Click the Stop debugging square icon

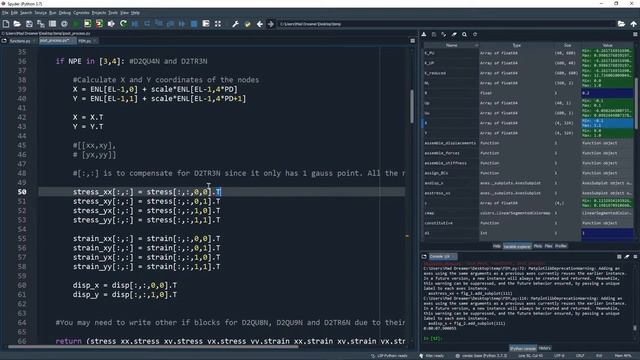(194, 24)
